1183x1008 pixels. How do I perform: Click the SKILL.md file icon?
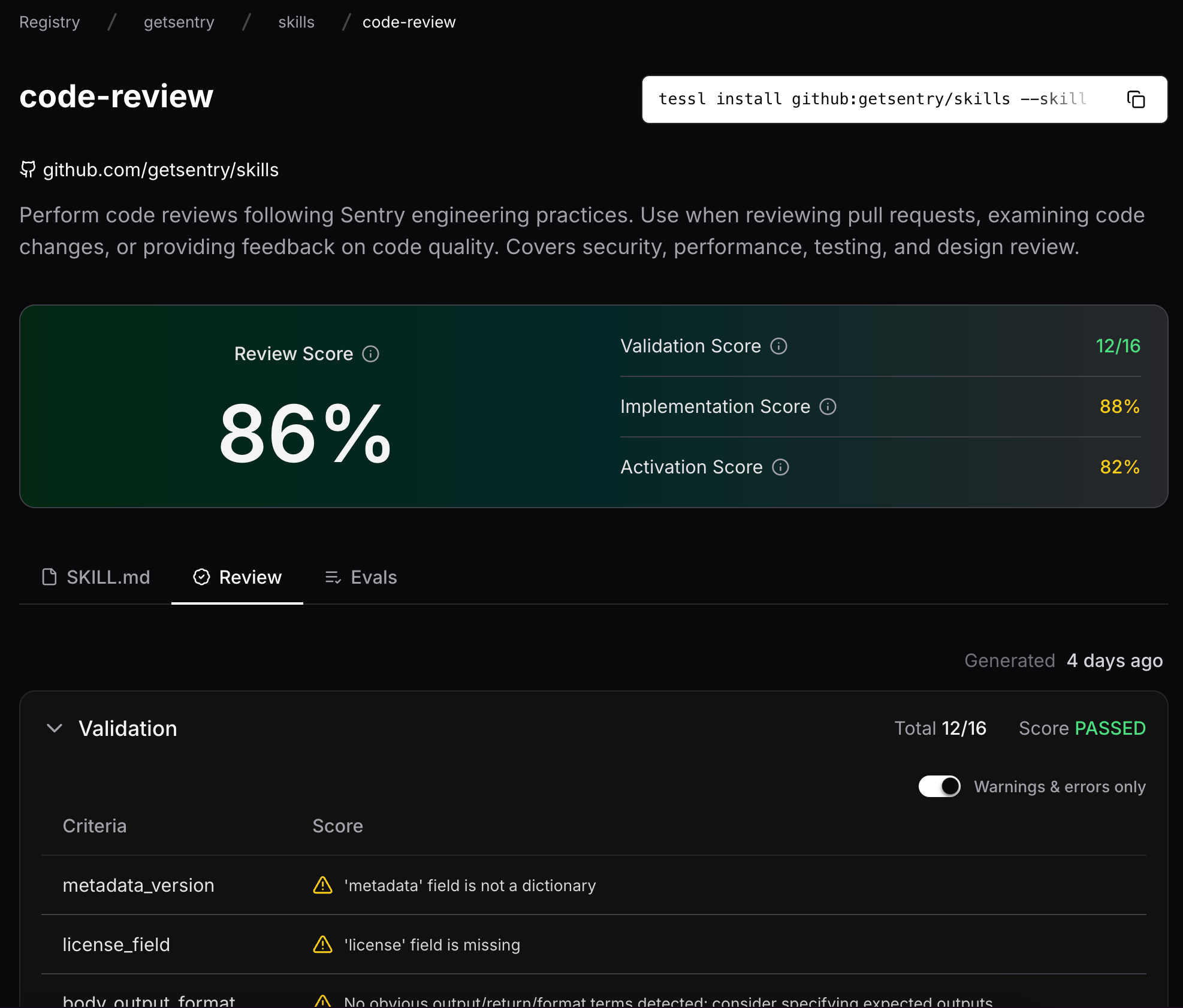tap(49, 577)
